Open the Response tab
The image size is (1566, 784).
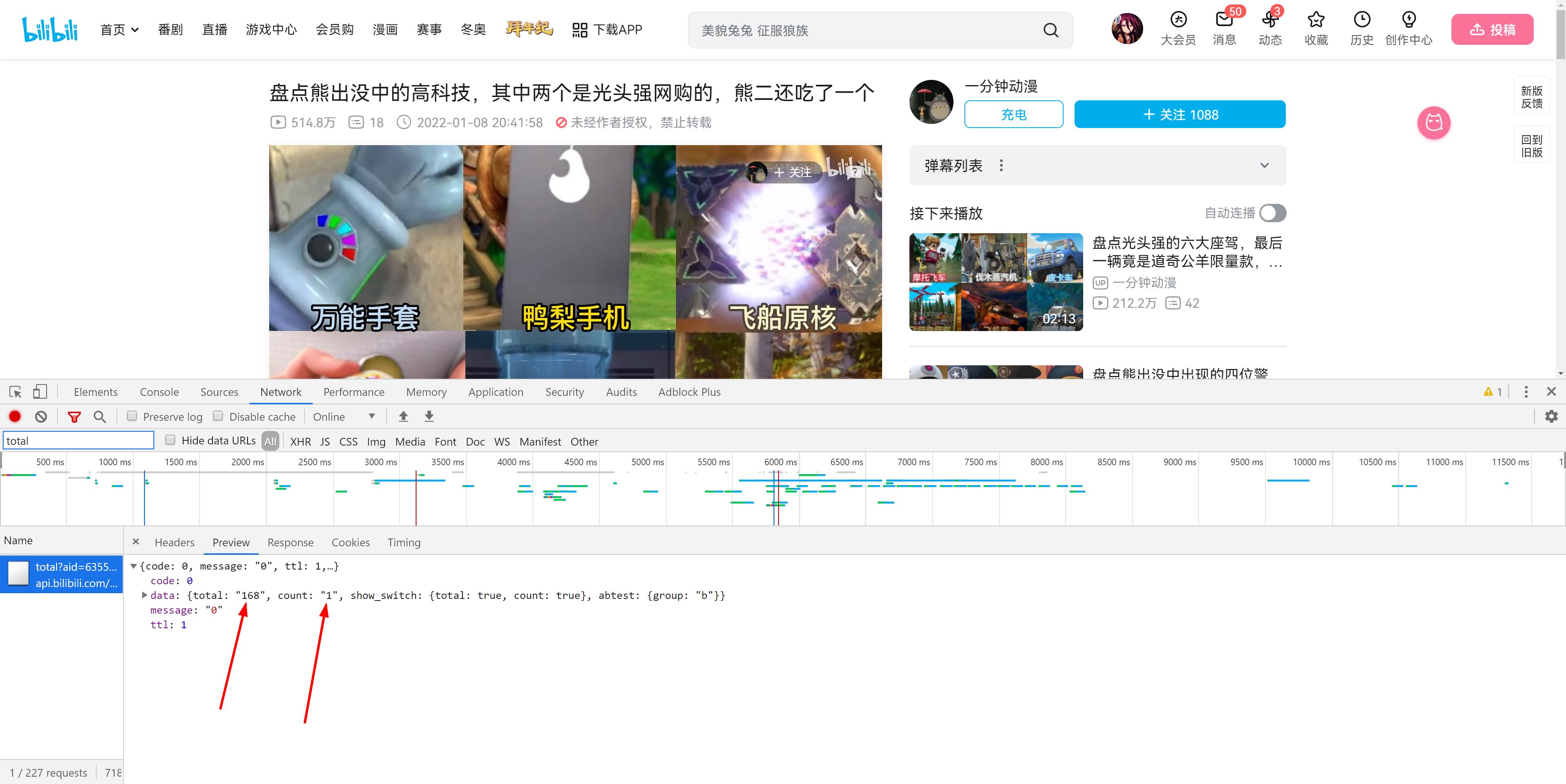coord(291,542)
